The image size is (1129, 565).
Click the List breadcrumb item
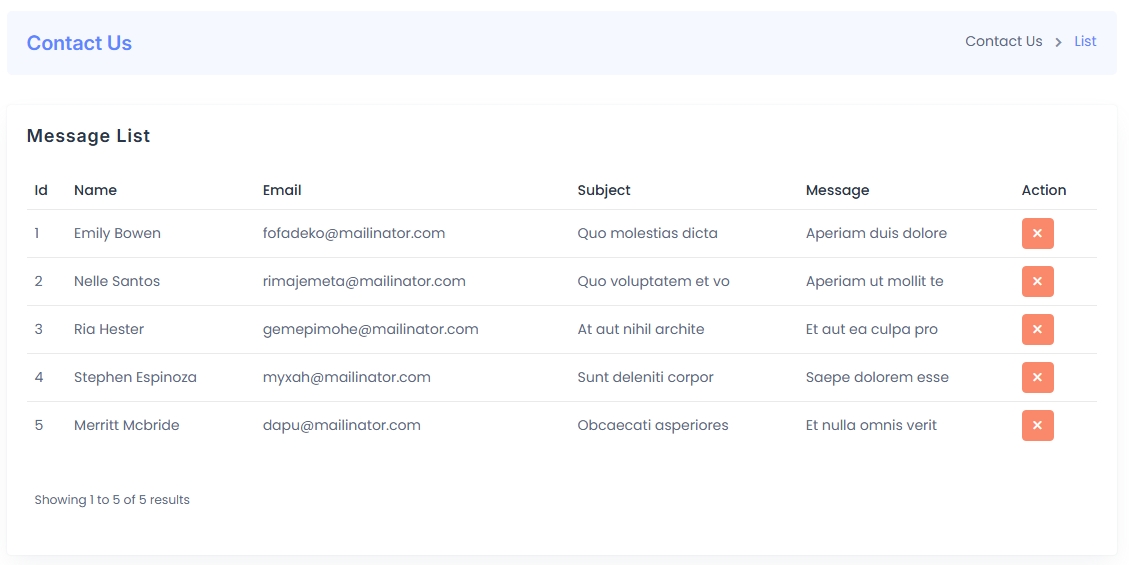tap(1085, 42)
